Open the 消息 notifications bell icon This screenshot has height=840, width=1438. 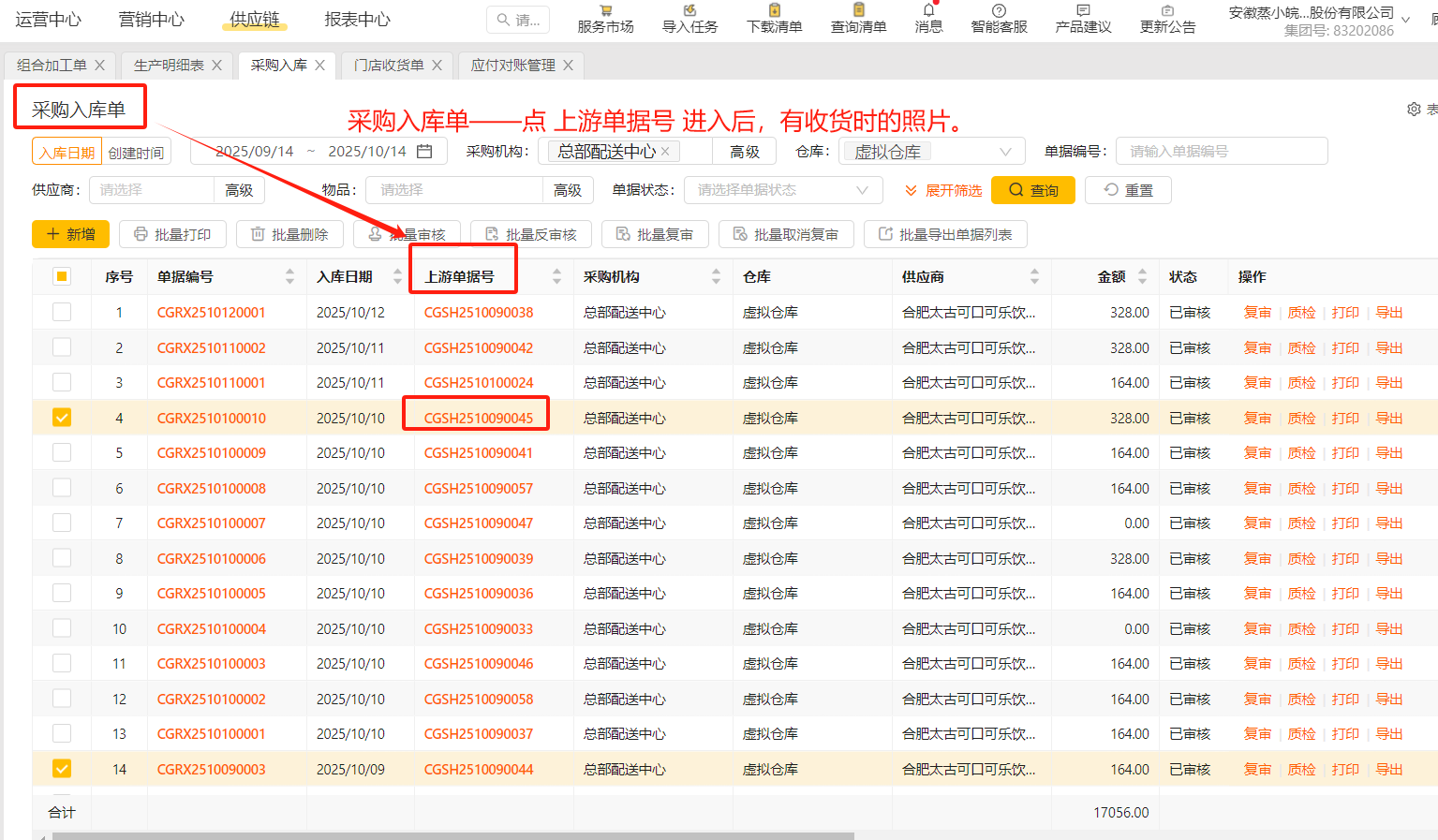(x=928, y=19)
